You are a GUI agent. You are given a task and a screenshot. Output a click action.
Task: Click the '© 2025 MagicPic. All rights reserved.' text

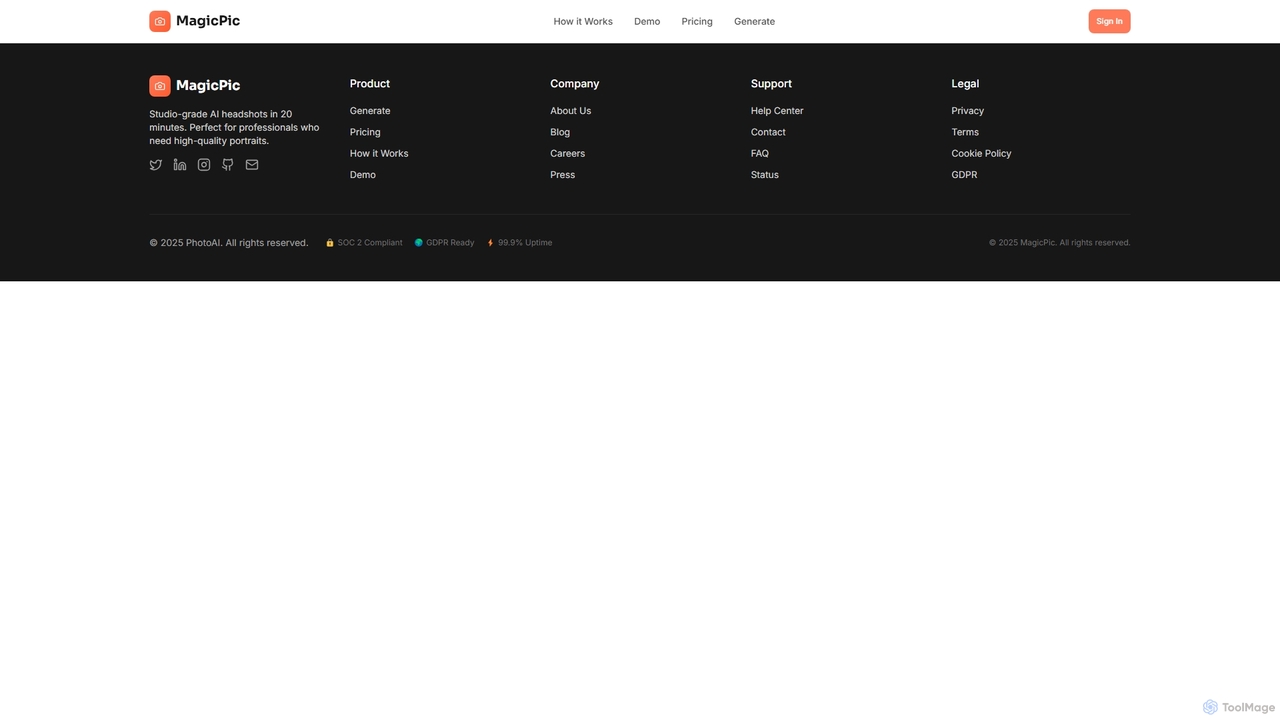click(x=1060, y=243)
